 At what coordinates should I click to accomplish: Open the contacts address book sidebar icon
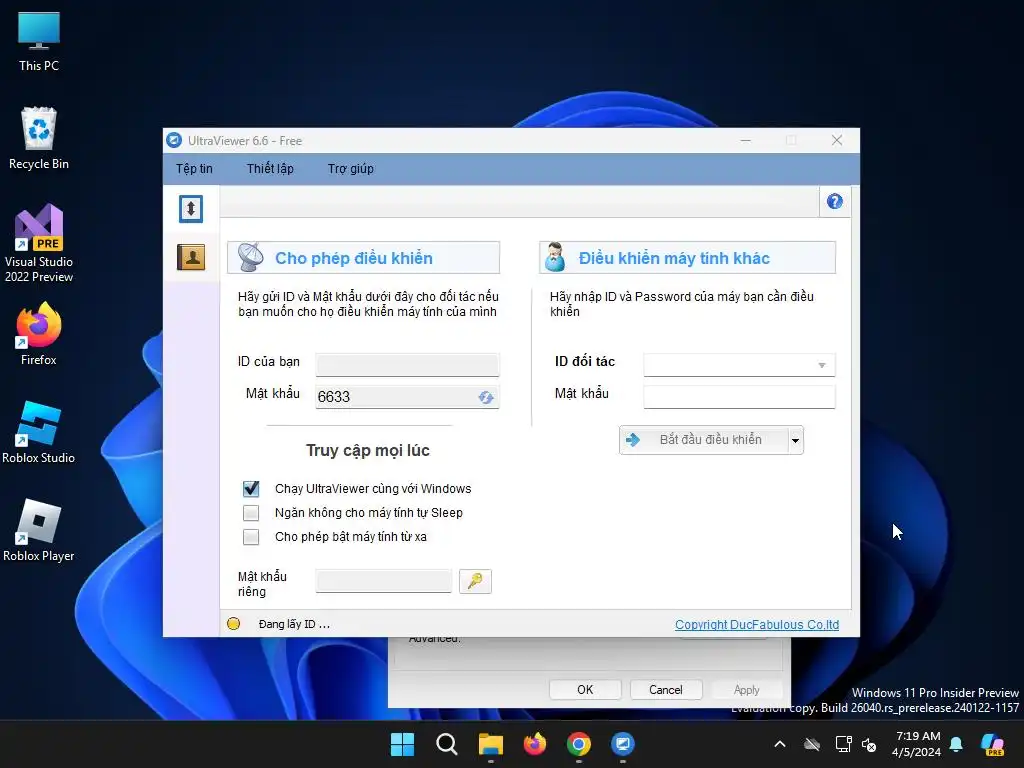tap(191, 257)
